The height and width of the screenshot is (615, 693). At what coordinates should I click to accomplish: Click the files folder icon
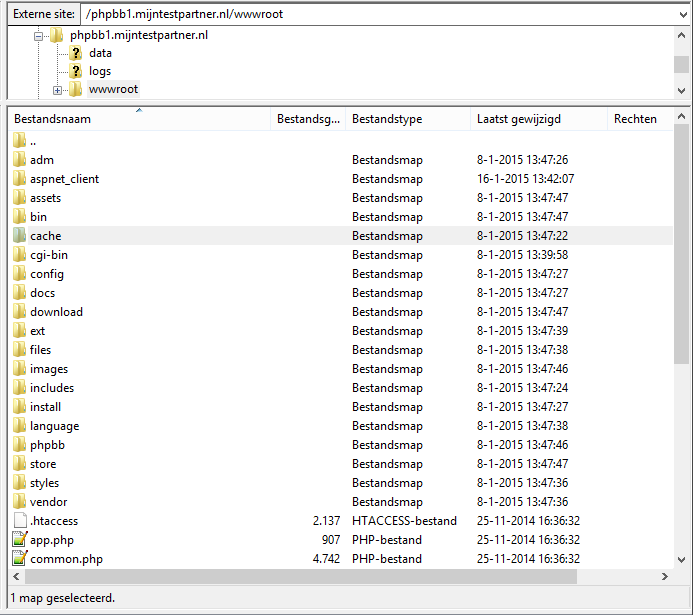(x=19, y=349)
